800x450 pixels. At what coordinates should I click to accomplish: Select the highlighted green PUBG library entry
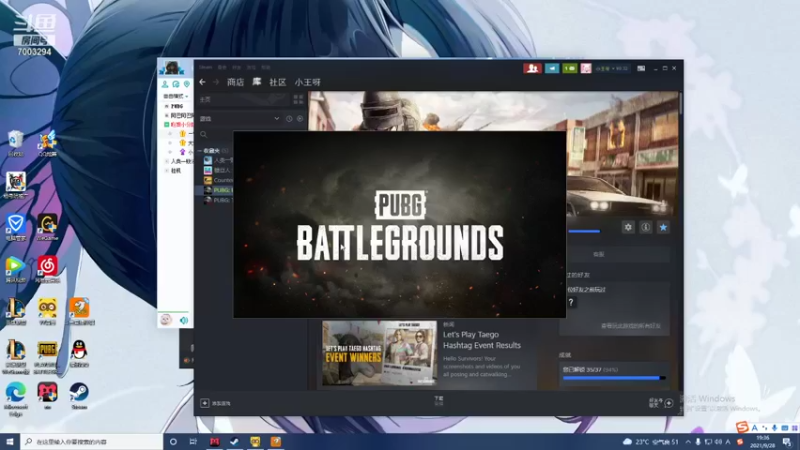215,190
